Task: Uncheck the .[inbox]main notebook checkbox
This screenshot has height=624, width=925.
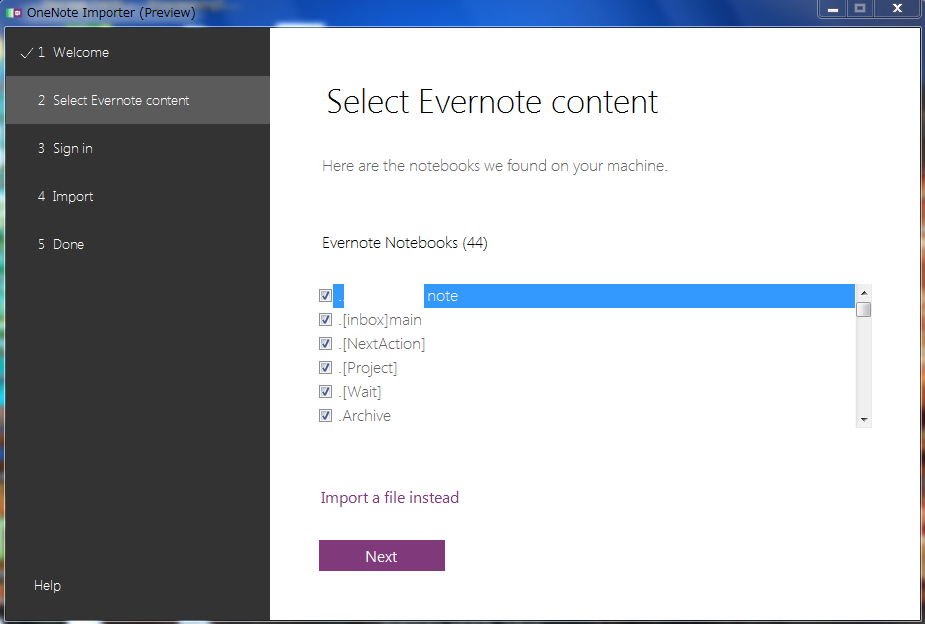Action: [x=325, y=319]
